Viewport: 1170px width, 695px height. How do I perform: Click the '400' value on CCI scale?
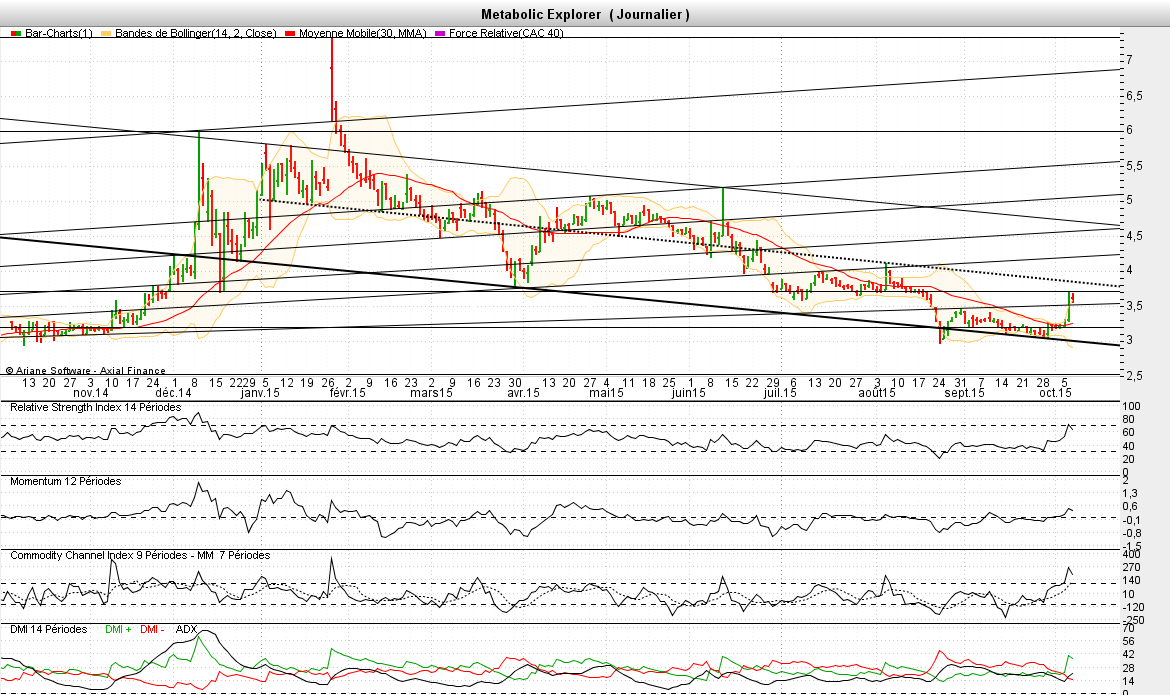point(1132,554)
